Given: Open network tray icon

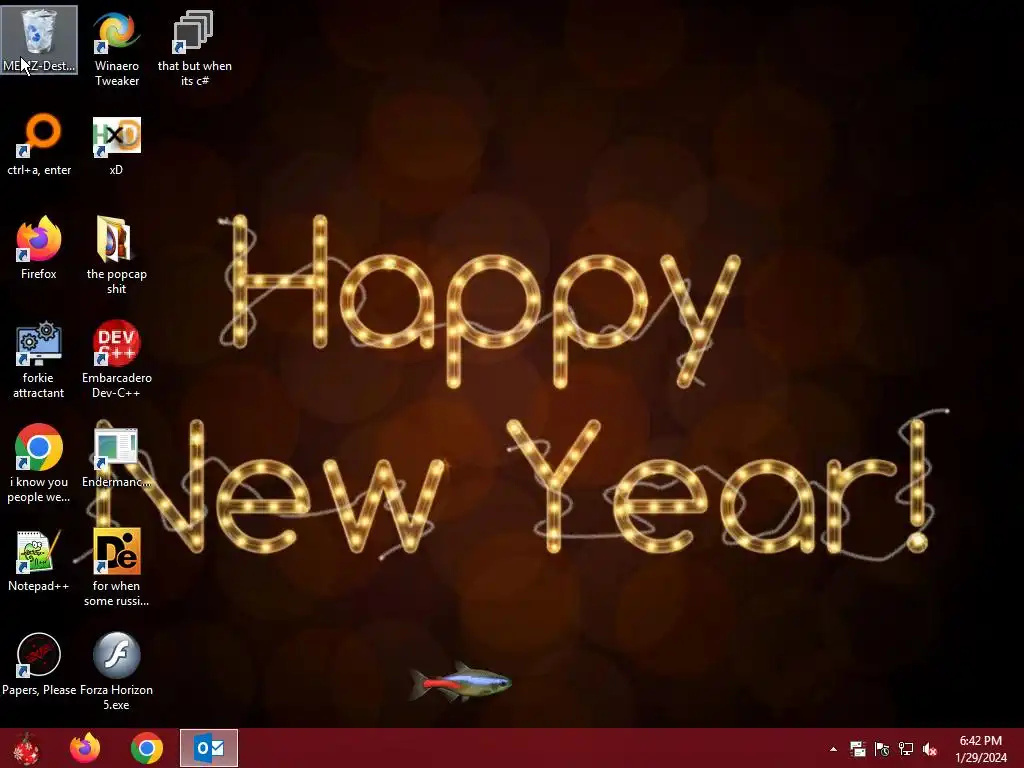Looking at the screenshot, I should point(906,749).
